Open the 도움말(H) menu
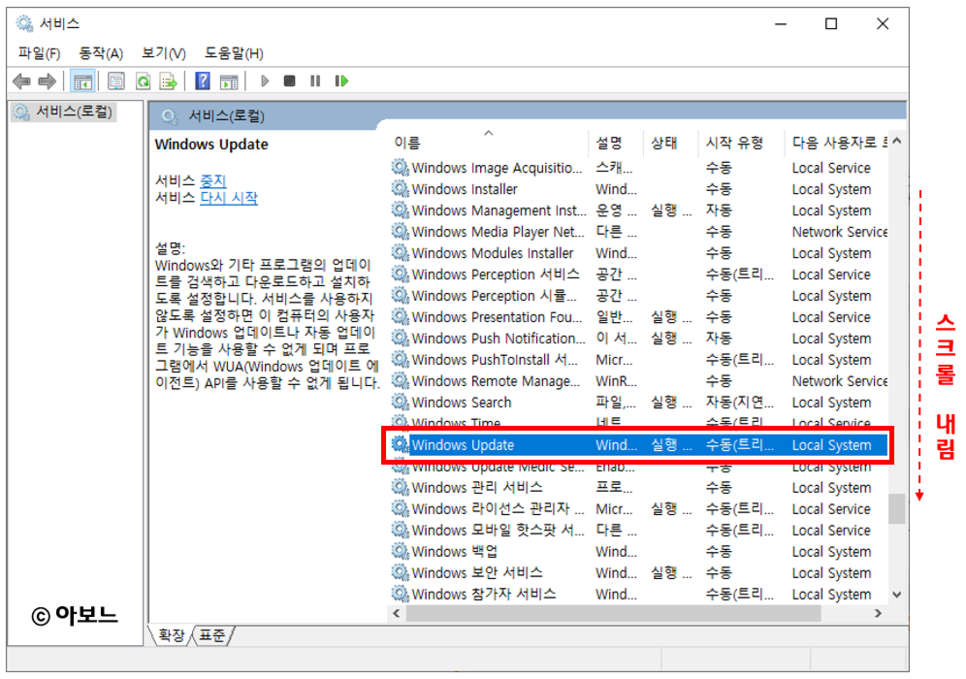This screenshot has height=679, width=966. point(234,53)
